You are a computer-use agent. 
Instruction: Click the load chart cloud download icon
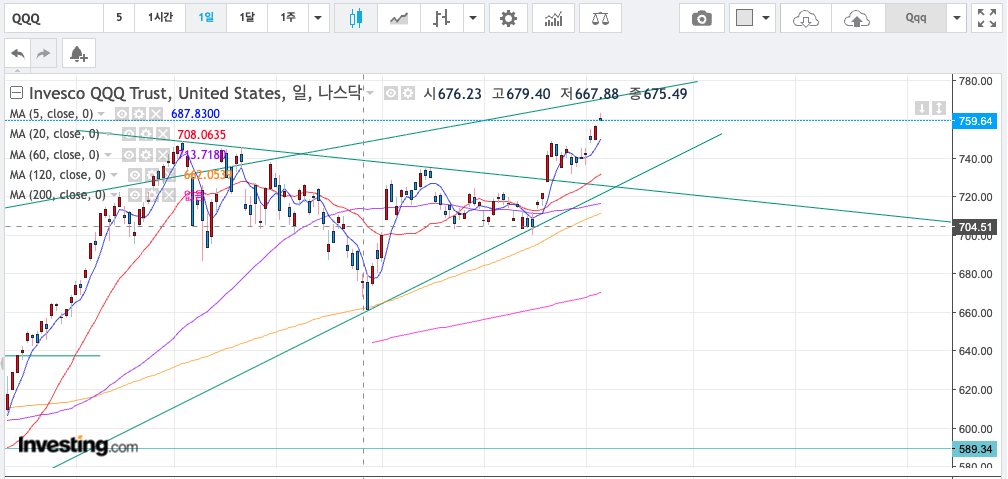(x=806, y=19)
